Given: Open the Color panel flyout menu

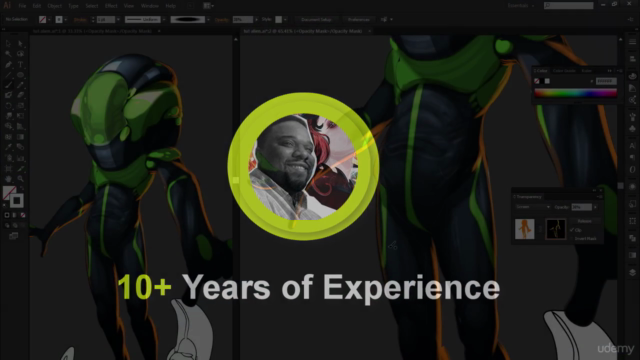Looking at the screenshot, I should (x=620, y=71).
